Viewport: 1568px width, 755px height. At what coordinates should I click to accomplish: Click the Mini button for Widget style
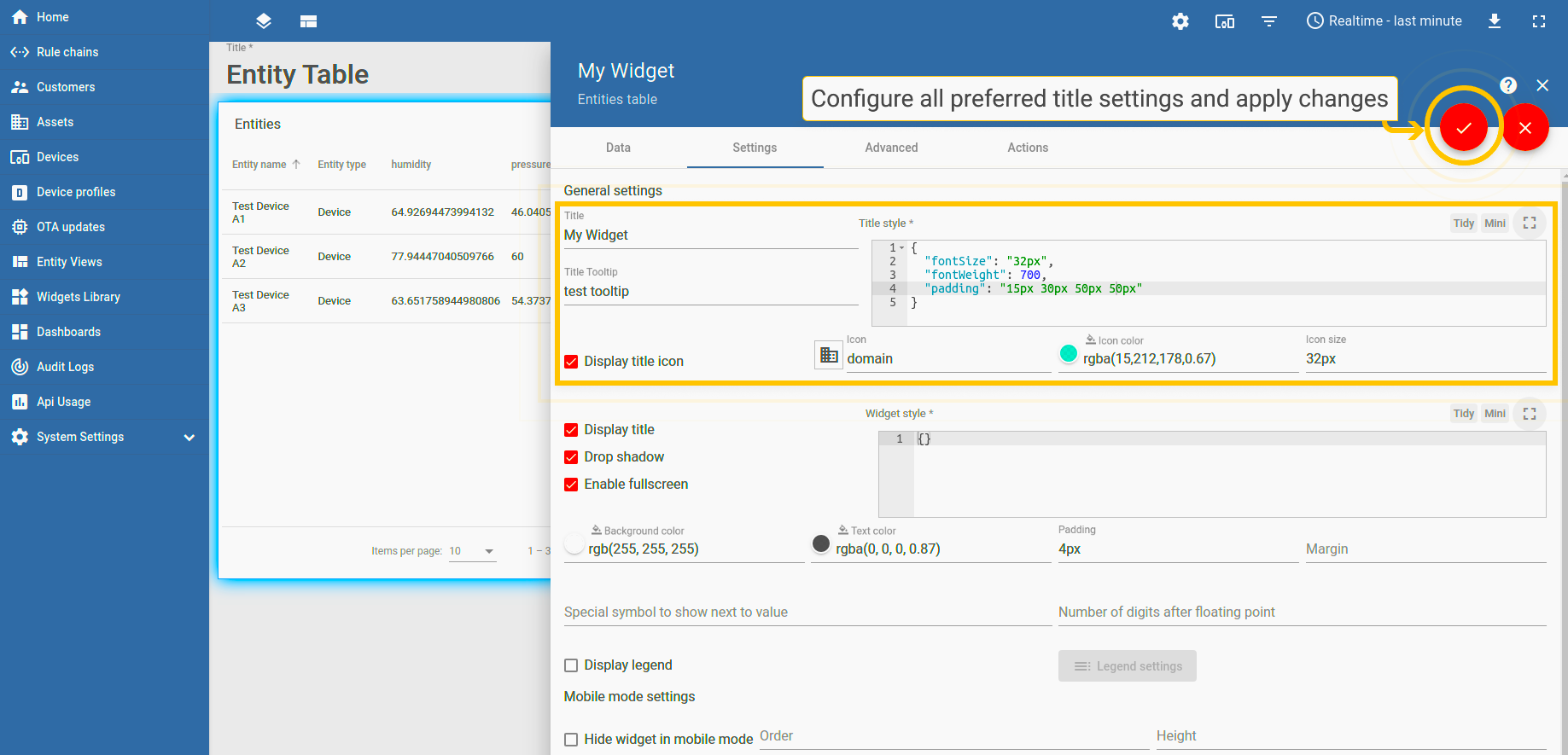pos(1494,414)
